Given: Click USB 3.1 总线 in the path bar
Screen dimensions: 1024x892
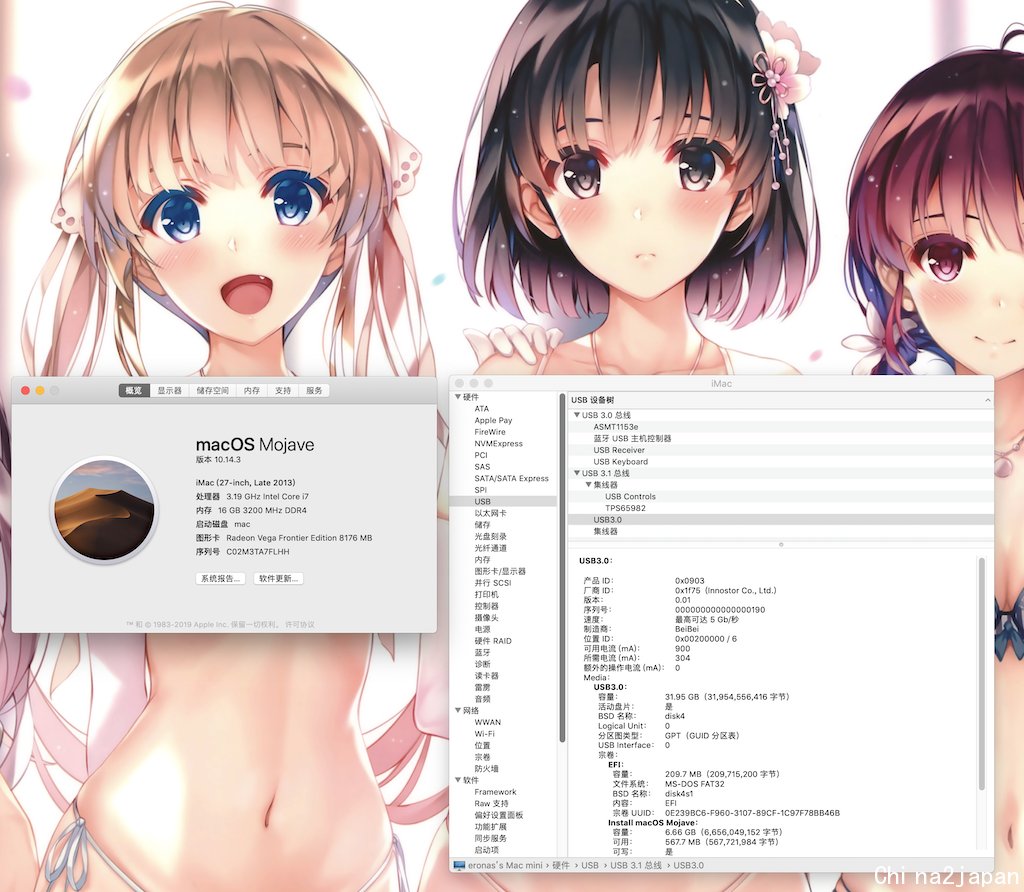Looking at the screenshot, I should (x=635, y=865).
